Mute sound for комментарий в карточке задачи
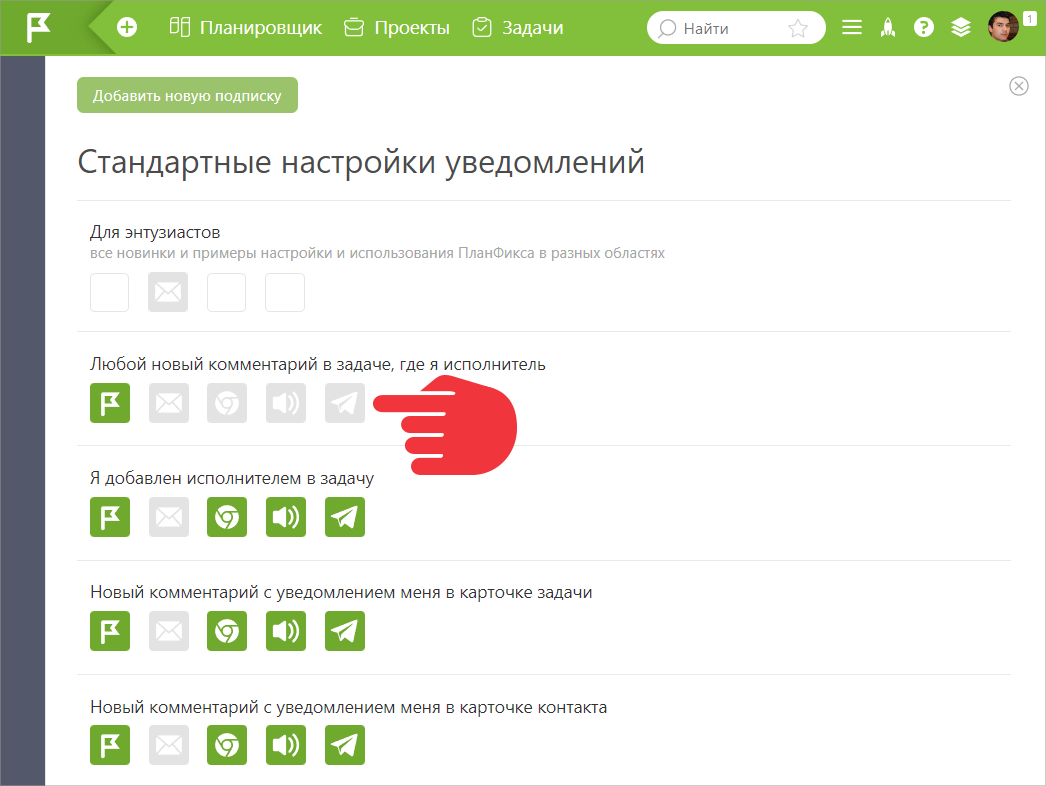 click(286, 631)
